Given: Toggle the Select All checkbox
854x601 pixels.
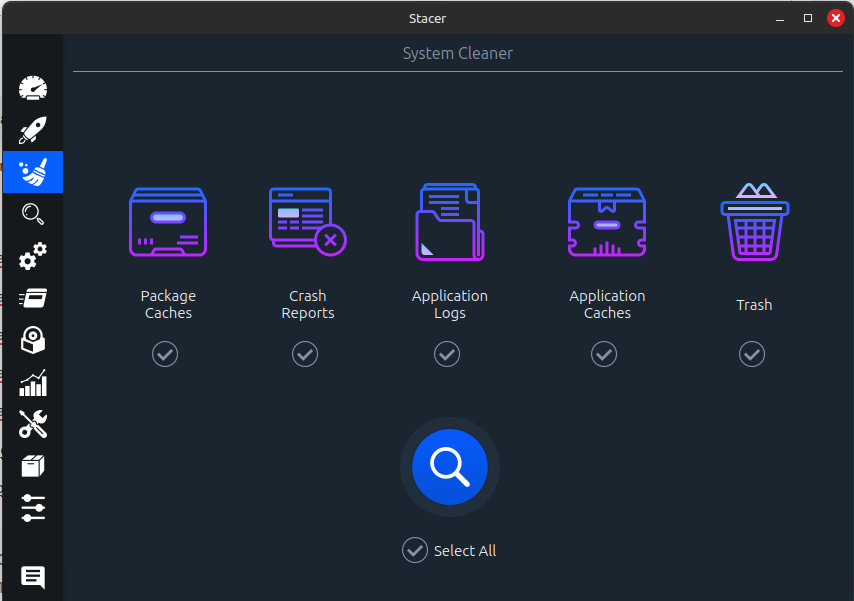Looking at the screenshot, I should coord(415,550).
